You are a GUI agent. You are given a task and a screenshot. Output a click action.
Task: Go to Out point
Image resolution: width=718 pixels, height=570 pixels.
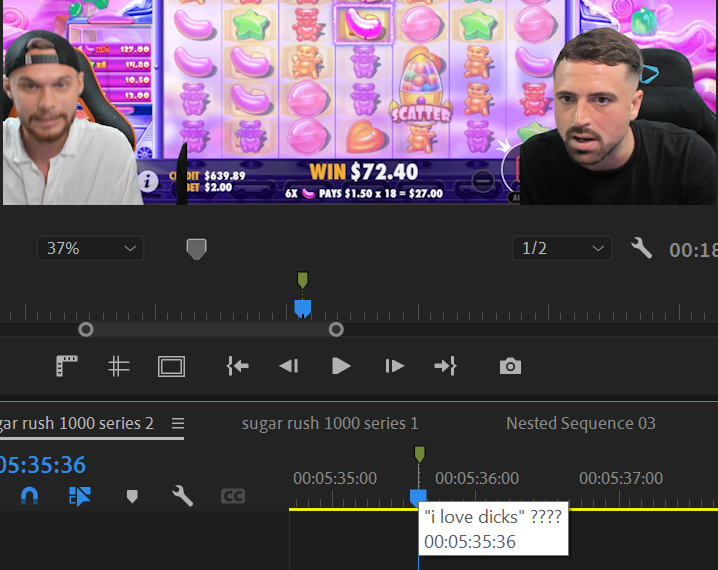pos(445,366)
